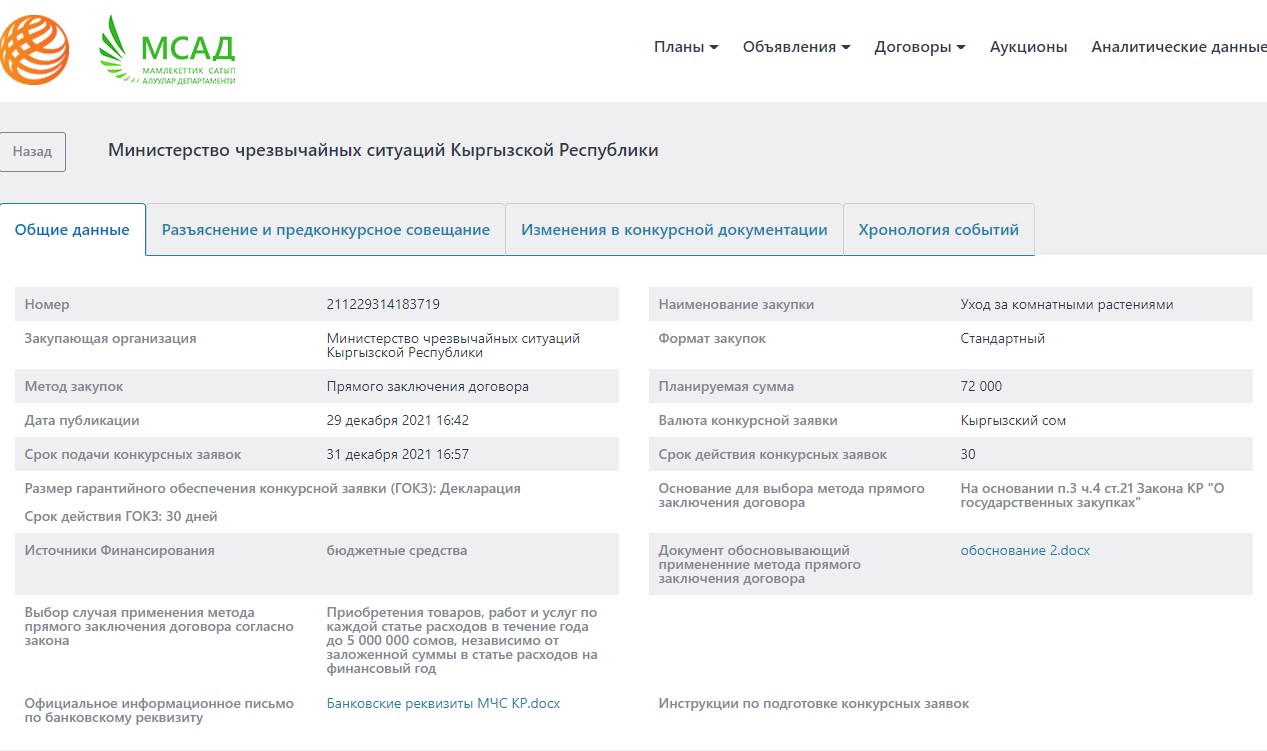The width and height of the screenshot is (1267, 751).
Task: Open Изменения в конкурсной документации tab
Action: pyautogui.click(x=674, y=230)
